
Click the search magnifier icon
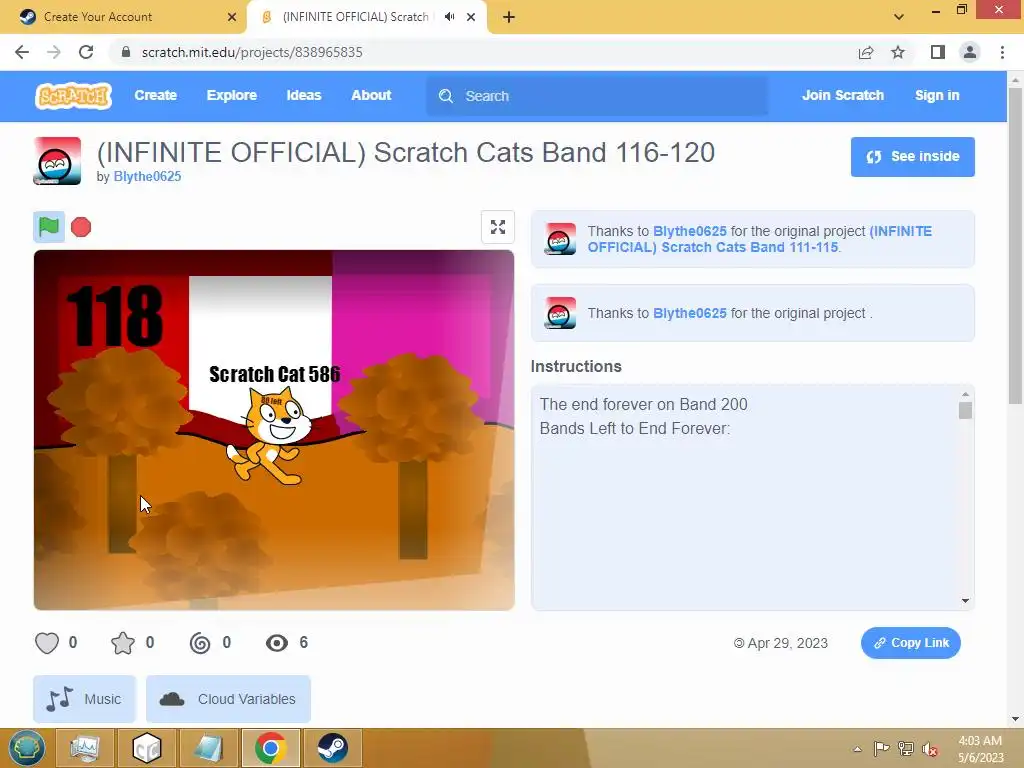click(x=446, y=96)
